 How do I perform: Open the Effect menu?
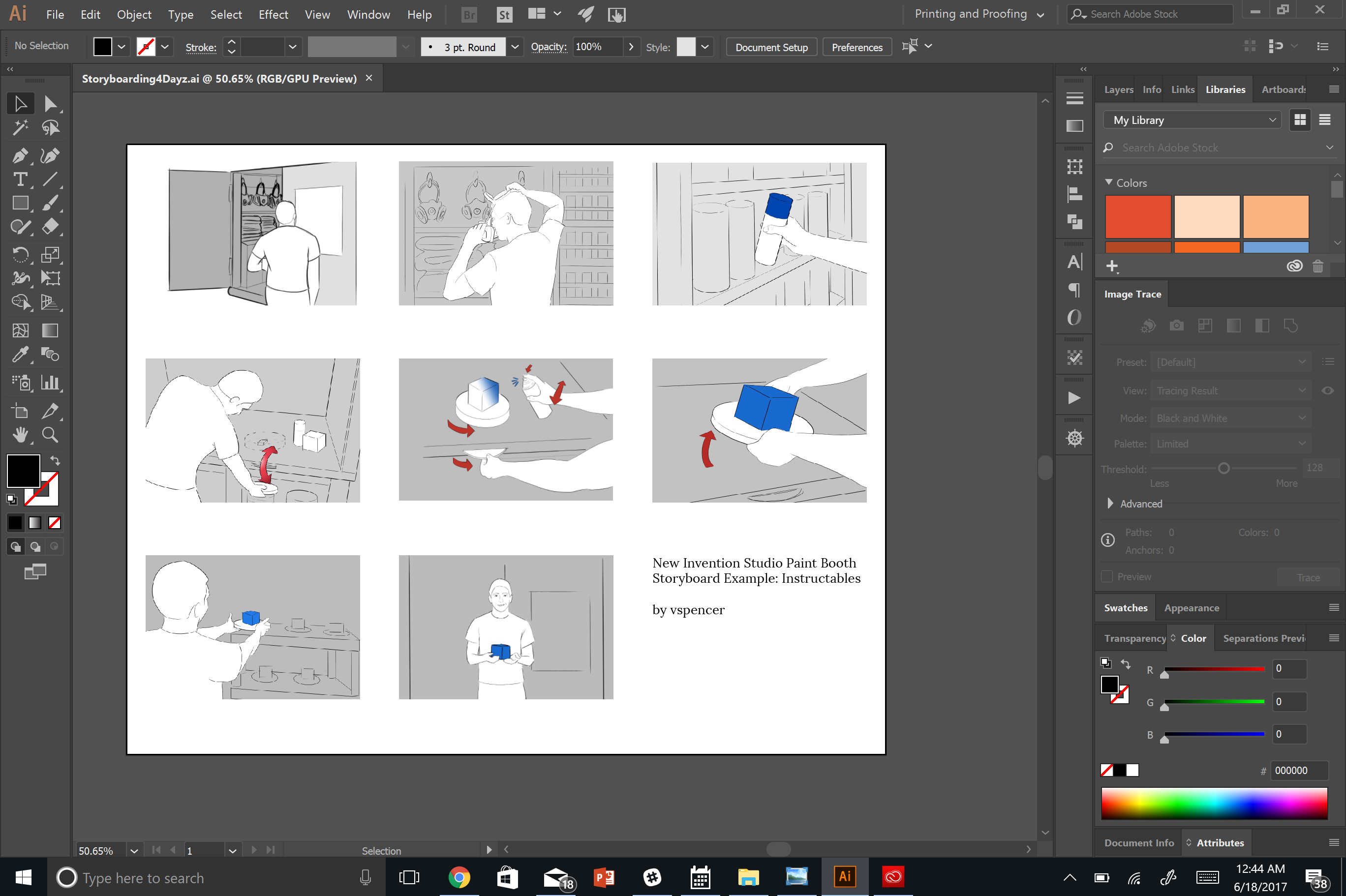click(273, 15)
